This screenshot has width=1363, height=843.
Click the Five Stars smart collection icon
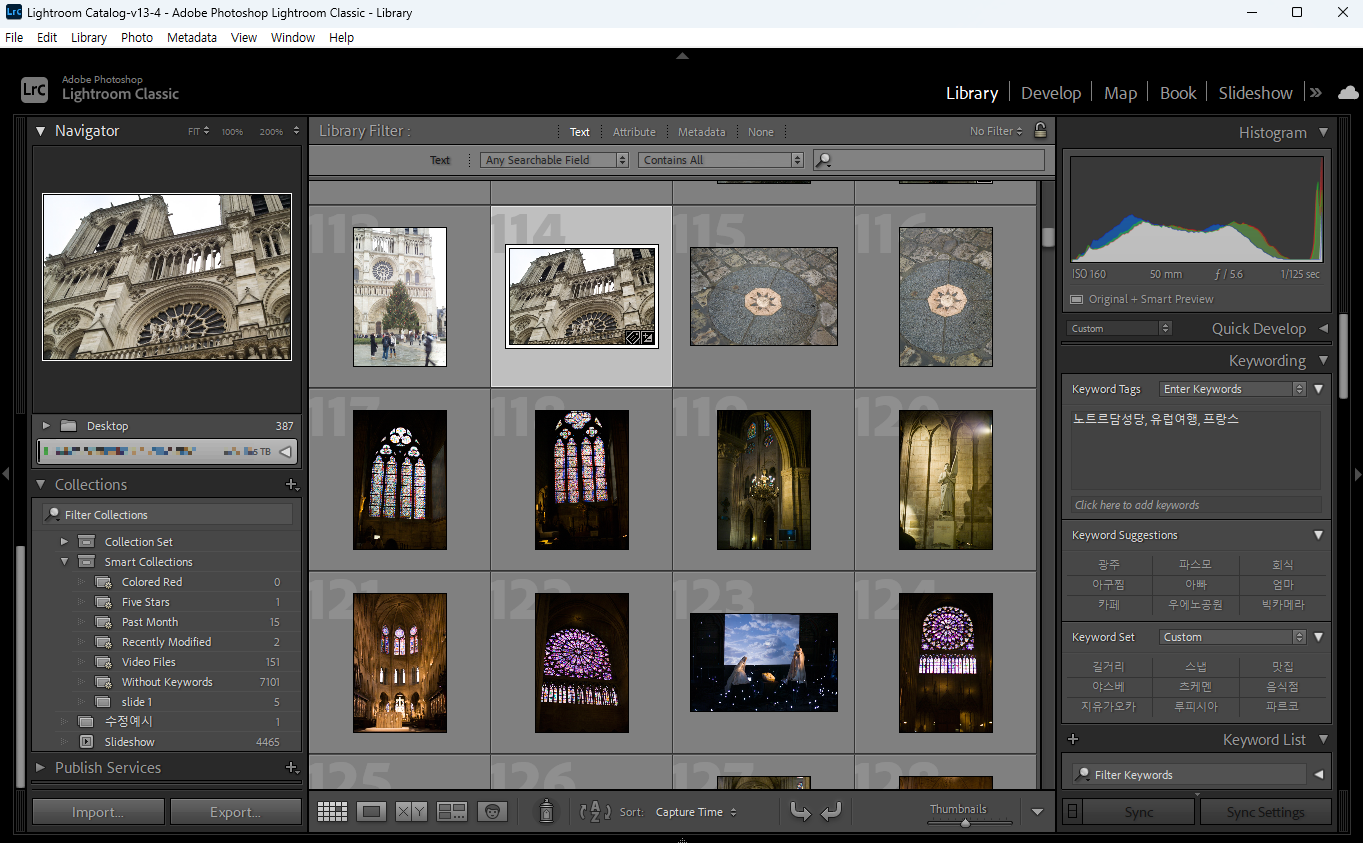(103, 602)
